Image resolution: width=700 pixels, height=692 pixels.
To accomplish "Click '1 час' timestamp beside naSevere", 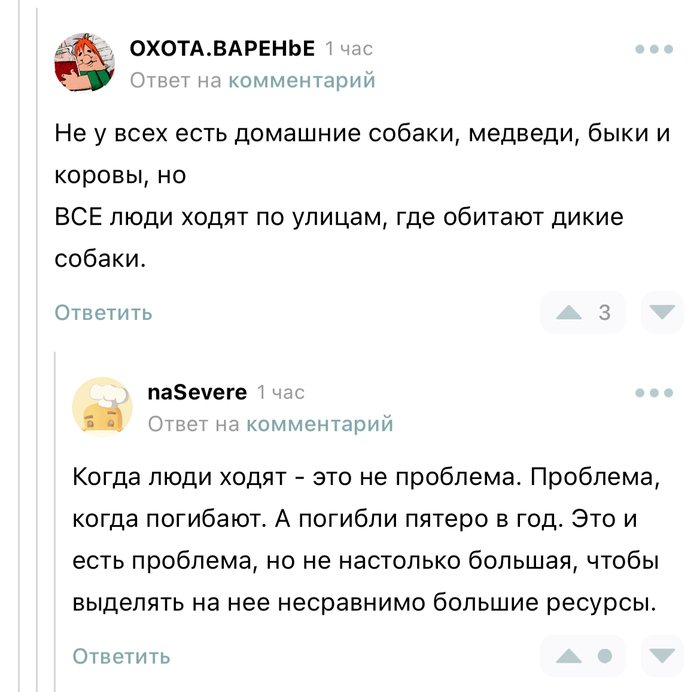I will pos(281,392).
